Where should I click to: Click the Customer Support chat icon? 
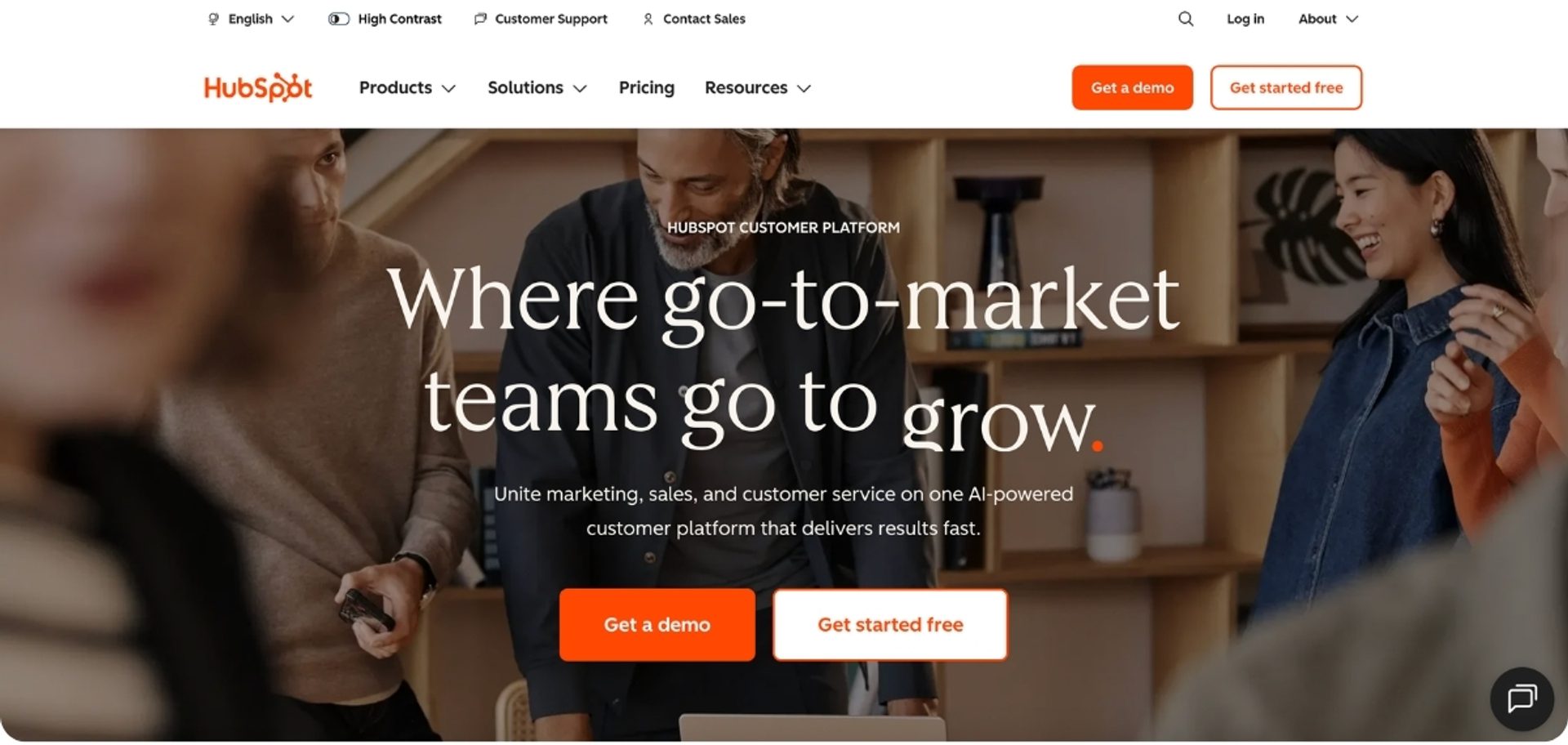(480, 19)
